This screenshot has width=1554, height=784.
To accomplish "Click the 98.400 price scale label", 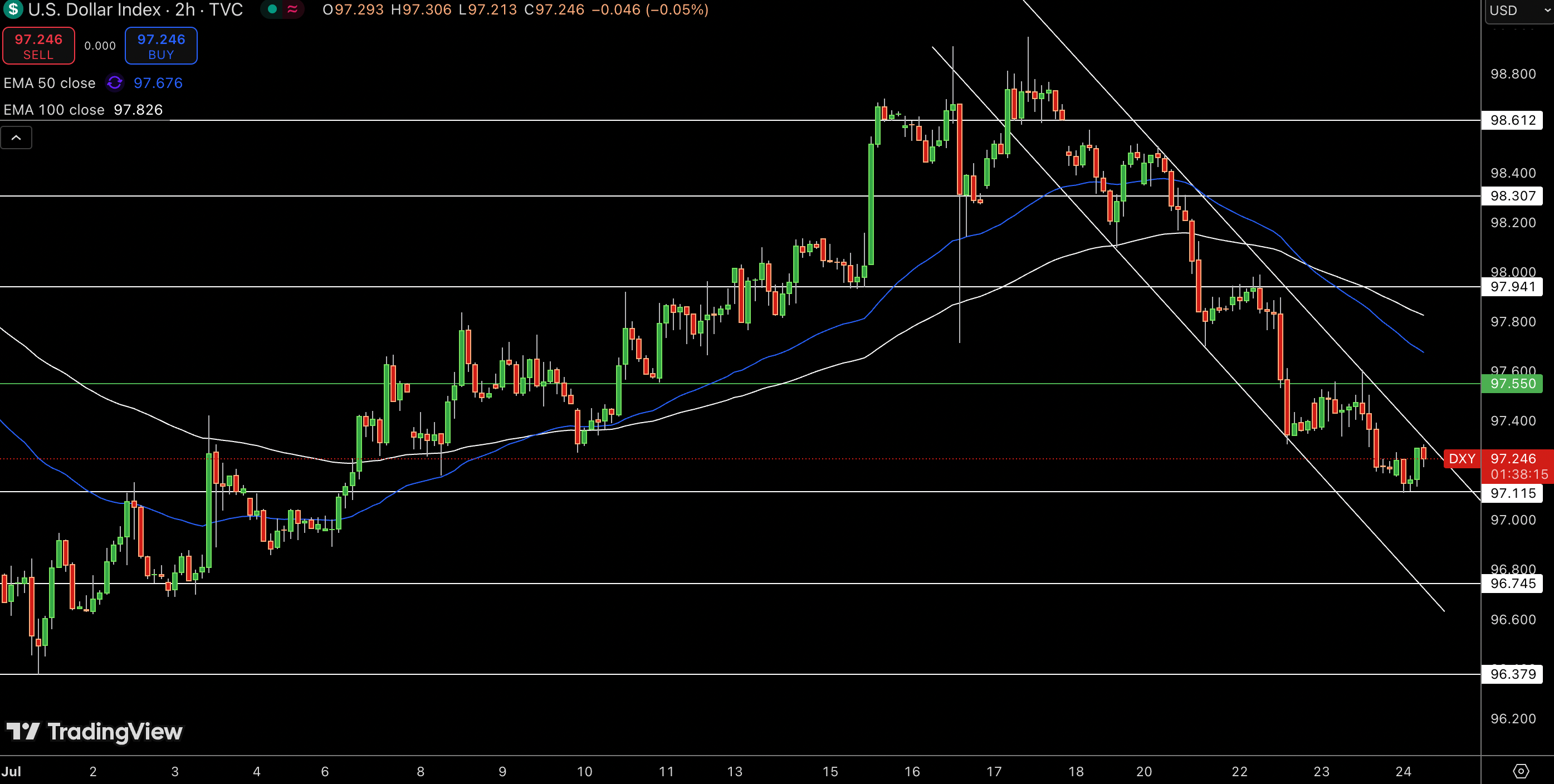I will tap(1513, 173).
